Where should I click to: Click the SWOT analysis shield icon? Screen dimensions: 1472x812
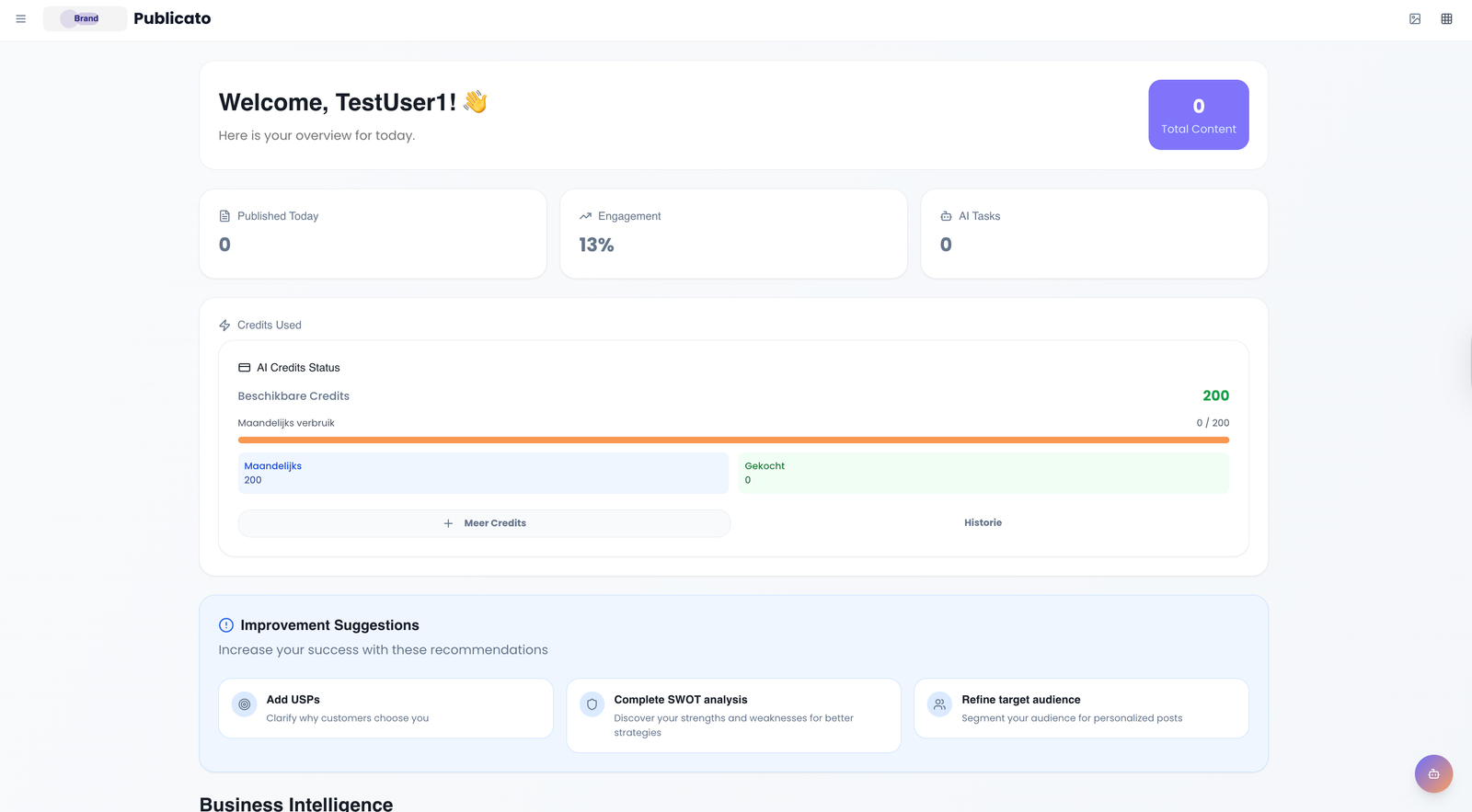(x=592, y=704)
